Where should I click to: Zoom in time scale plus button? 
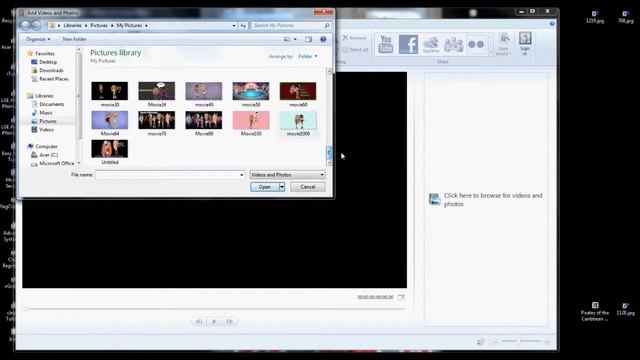tap(547, 342)
